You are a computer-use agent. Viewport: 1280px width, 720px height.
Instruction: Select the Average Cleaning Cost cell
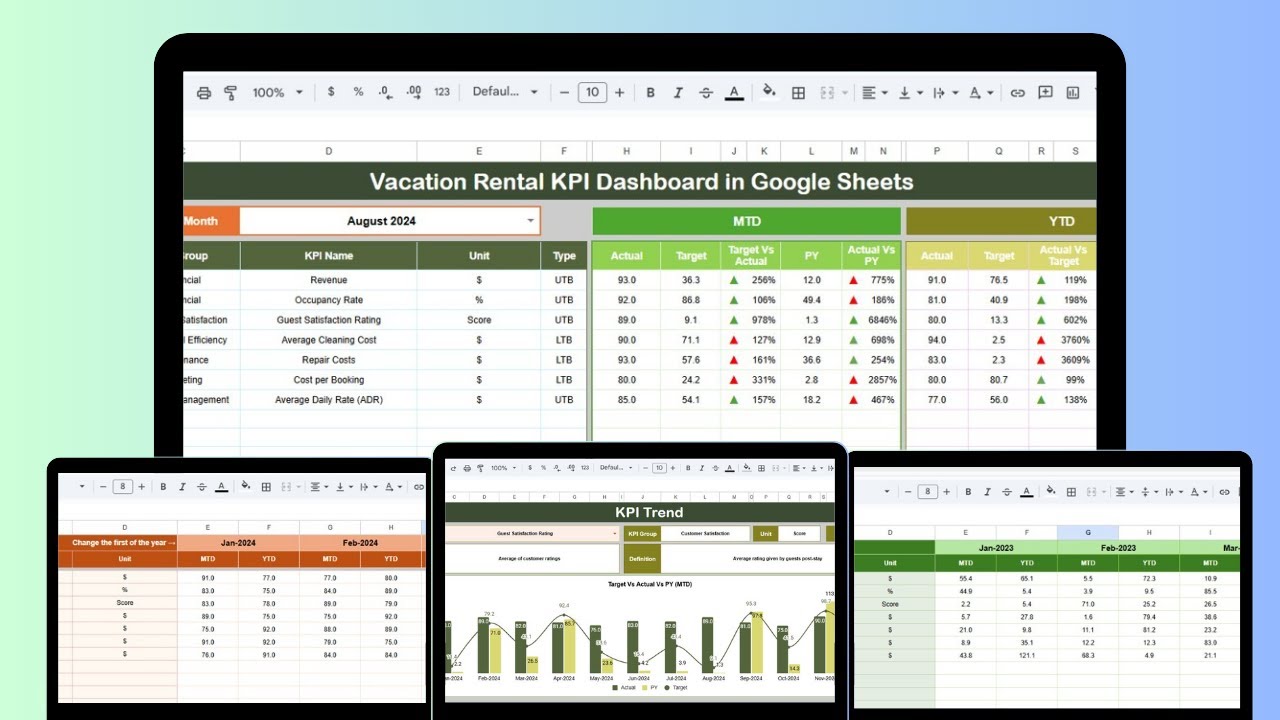tap(329, 340)
